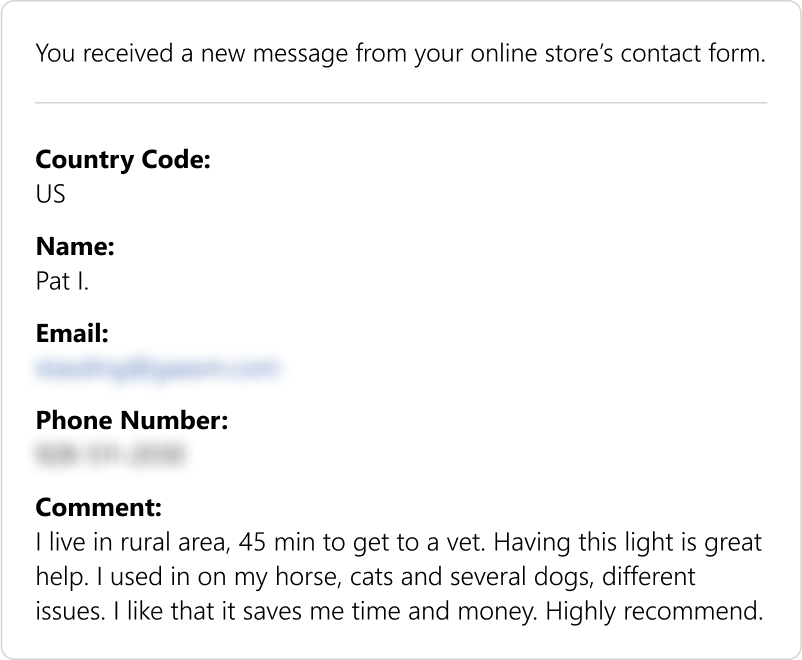The height and width of the screenshot is (660, 802).
Task: Click the "Phone Number:" field label
Action: (132, 420)
